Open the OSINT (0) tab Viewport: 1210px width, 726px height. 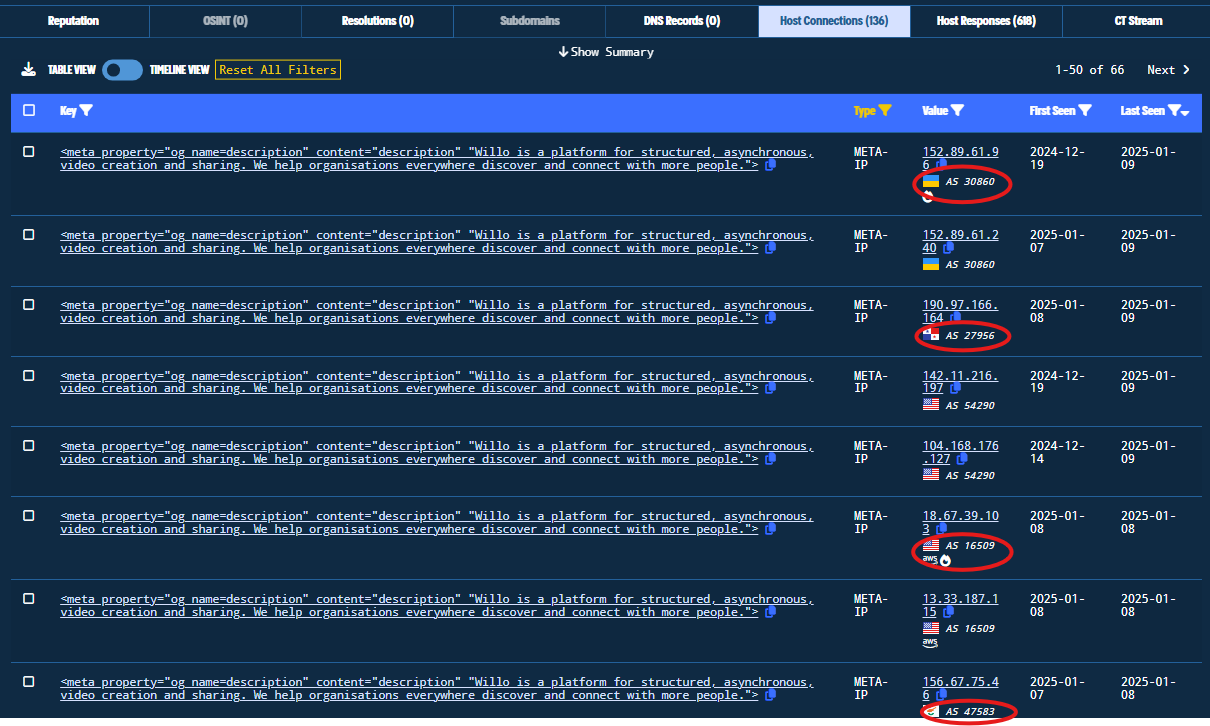pos(225,21)
